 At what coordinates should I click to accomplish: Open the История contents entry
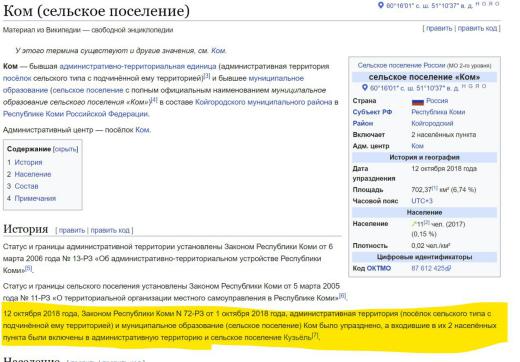tap(28, 162)
